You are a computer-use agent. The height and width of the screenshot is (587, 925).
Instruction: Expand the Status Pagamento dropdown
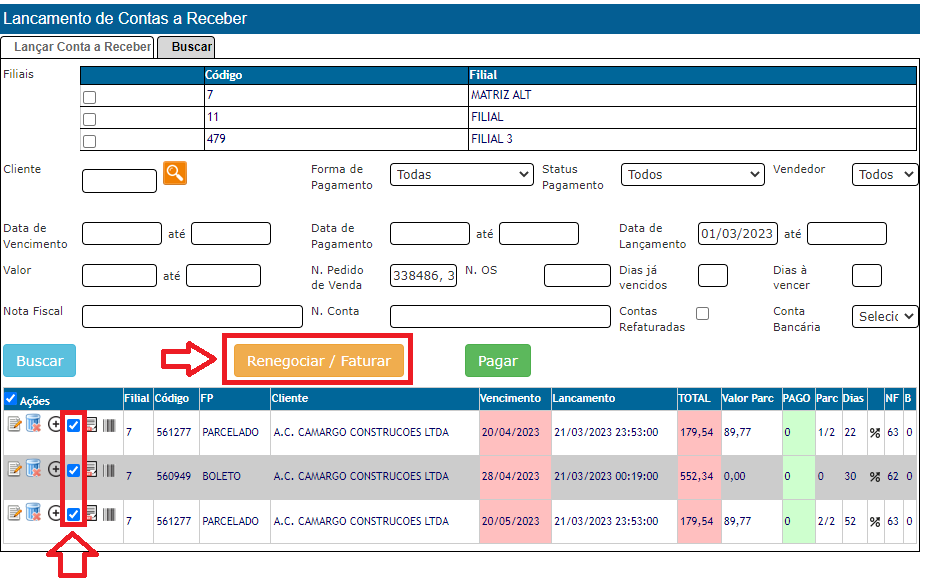(692, 174)
